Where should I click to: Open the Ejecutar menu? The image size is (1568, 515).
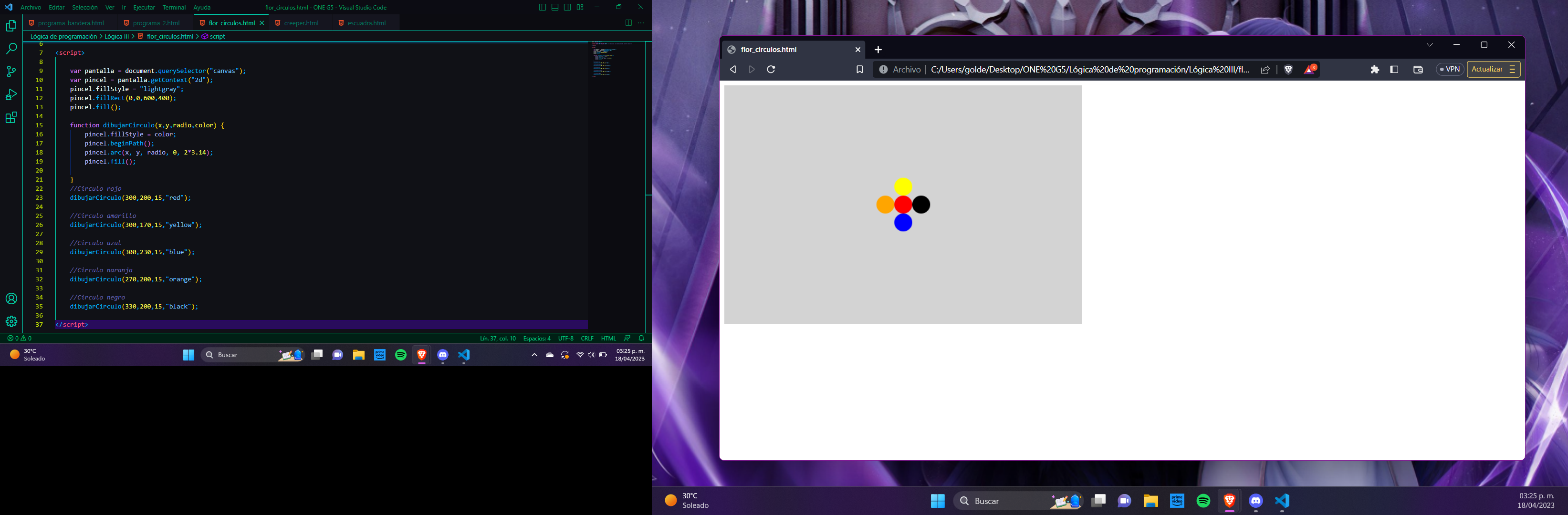144,7
